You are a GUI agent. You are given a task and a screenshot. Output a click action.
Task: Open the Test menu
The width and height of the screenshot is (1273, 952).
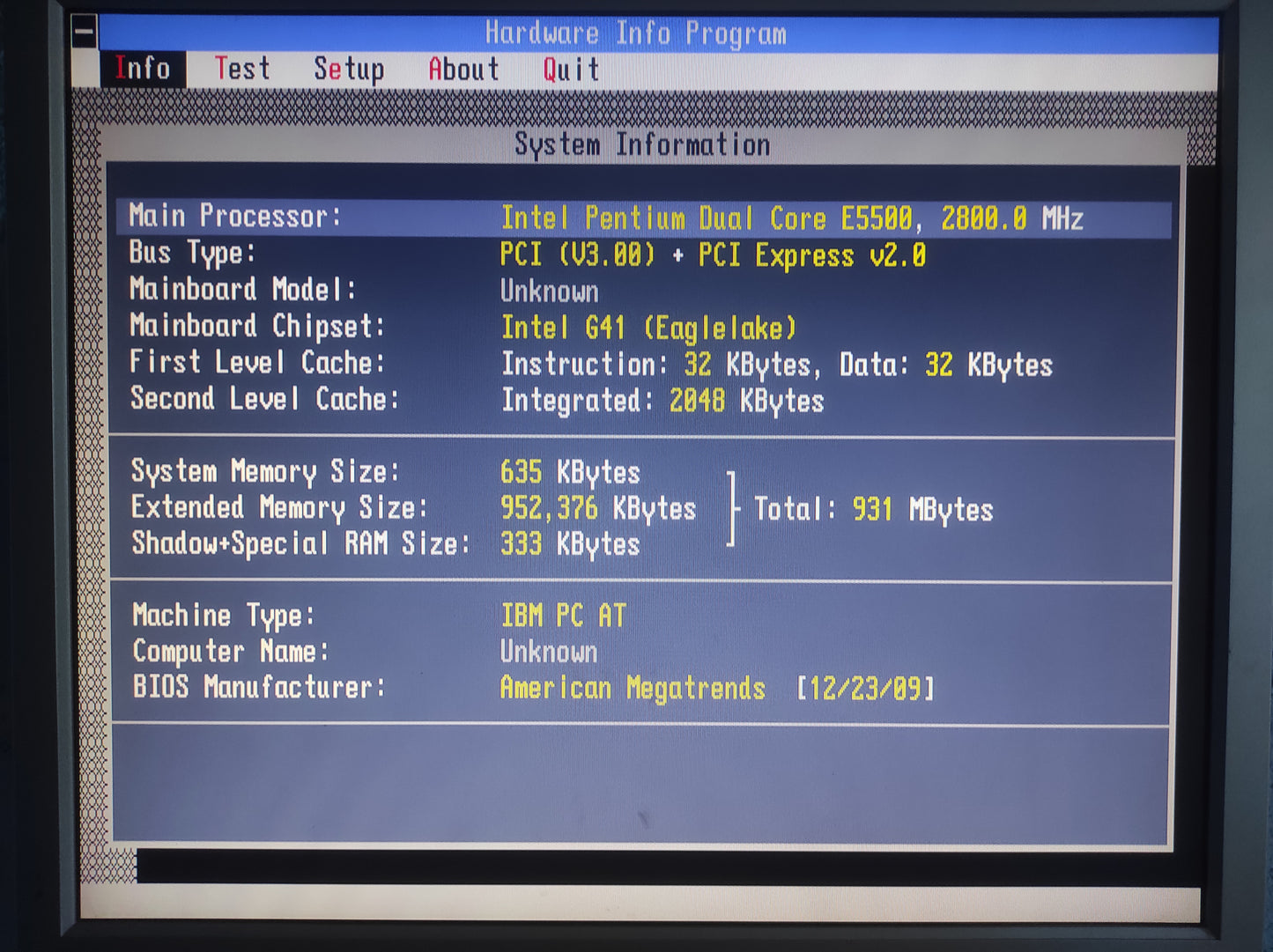pos(242,69)
